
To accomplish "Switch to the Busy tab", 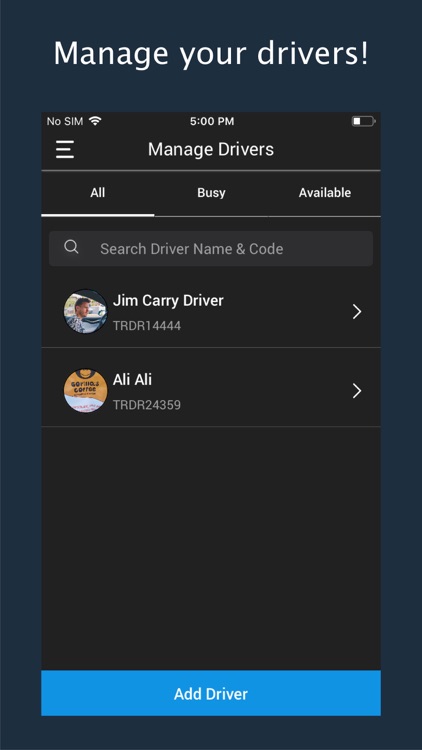I will click(211, 193).
